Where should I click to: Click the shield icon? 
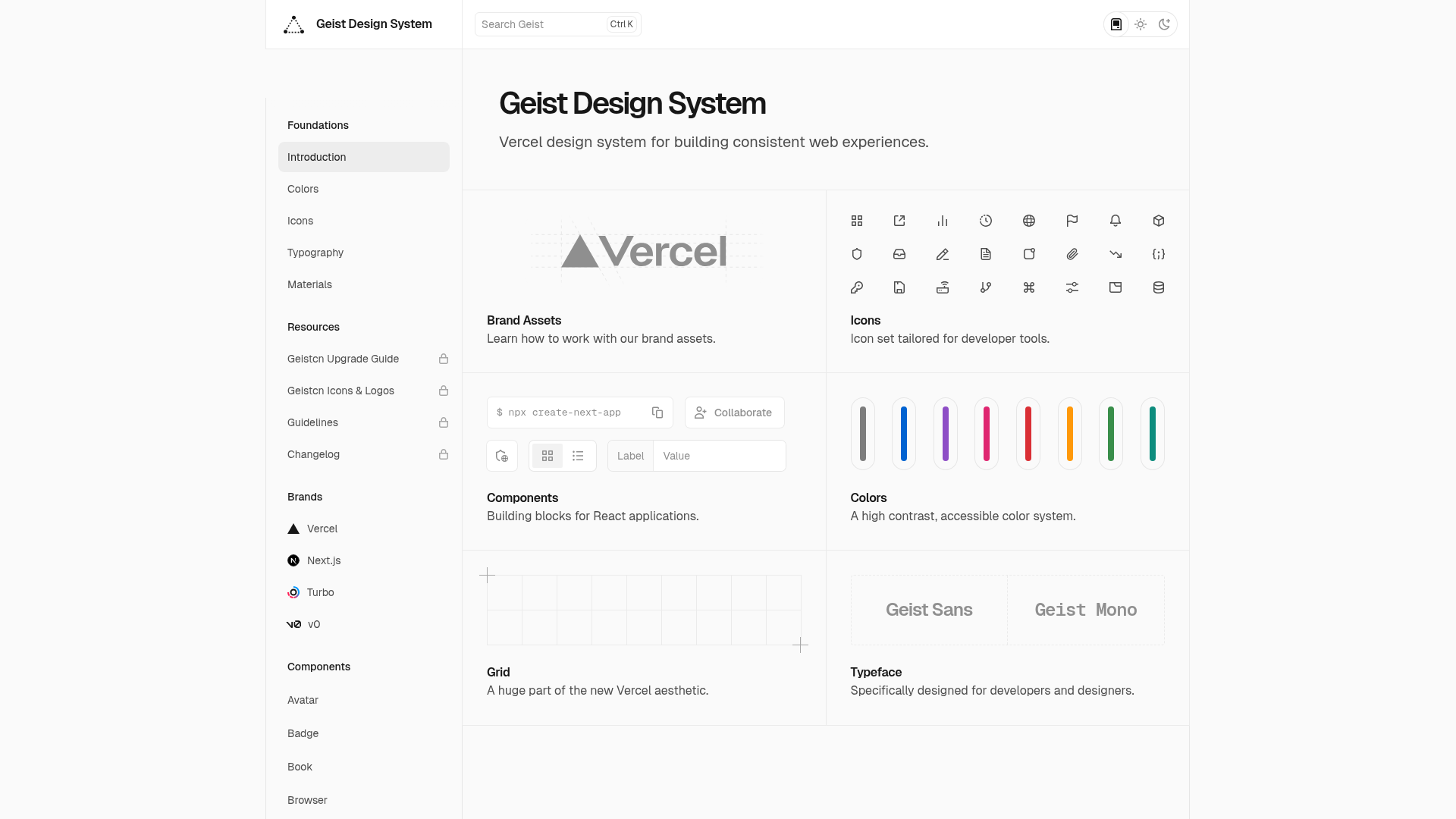857,254
